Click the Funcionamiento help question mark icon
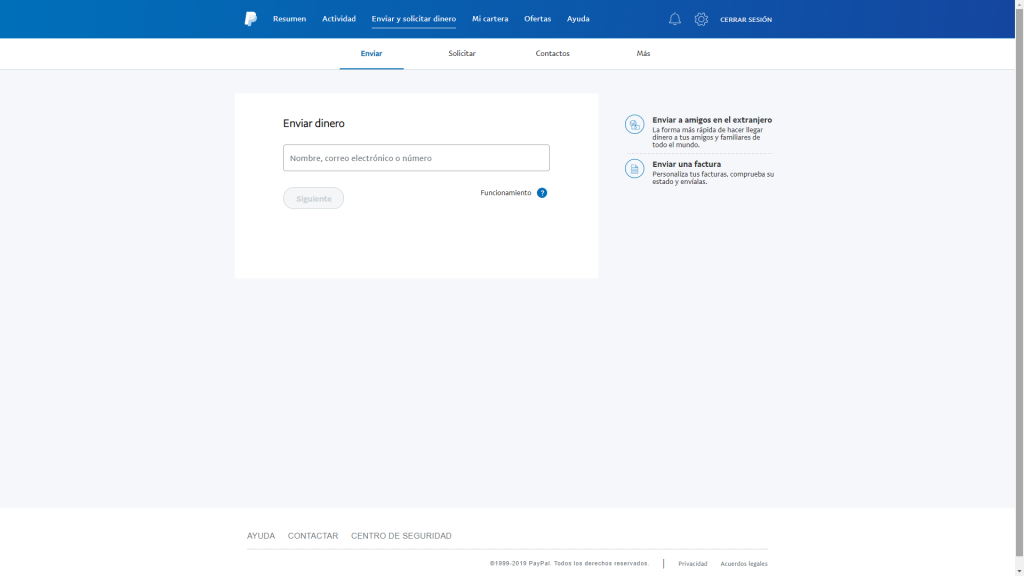Screen dimensions: 1024x576 (x=542, y=193)
